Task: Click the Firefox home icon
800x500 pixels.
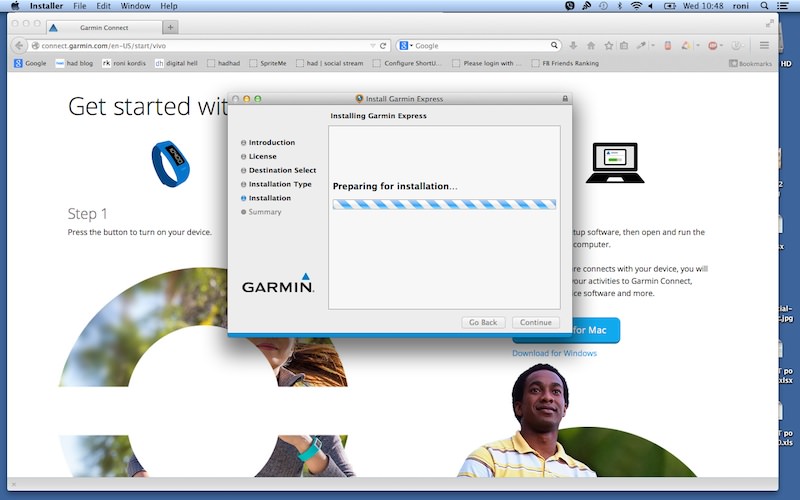Action: [591, 46]
